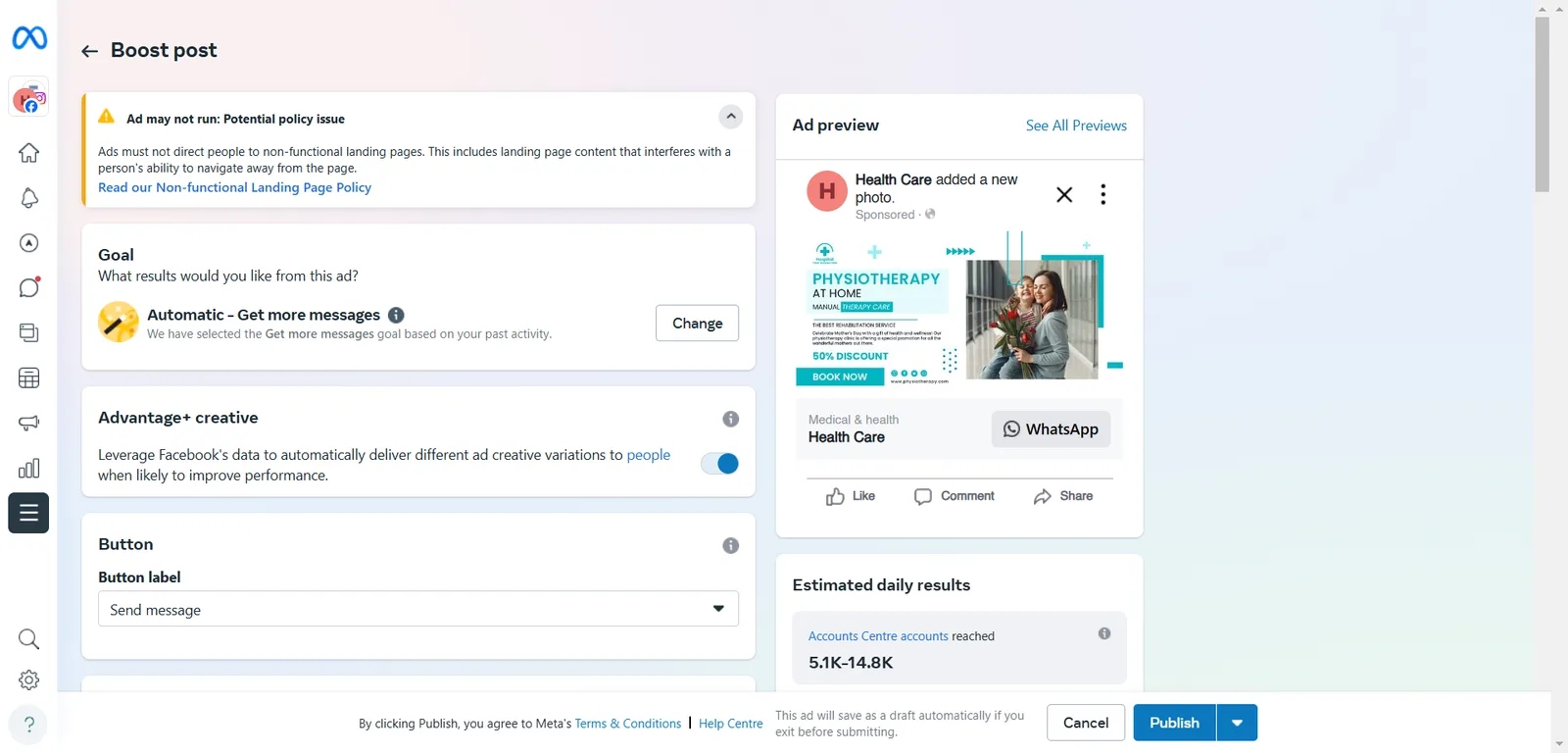1568x753 pixels.
Task: Go to Home in the sidebar
Action: (x=29, y=153)
